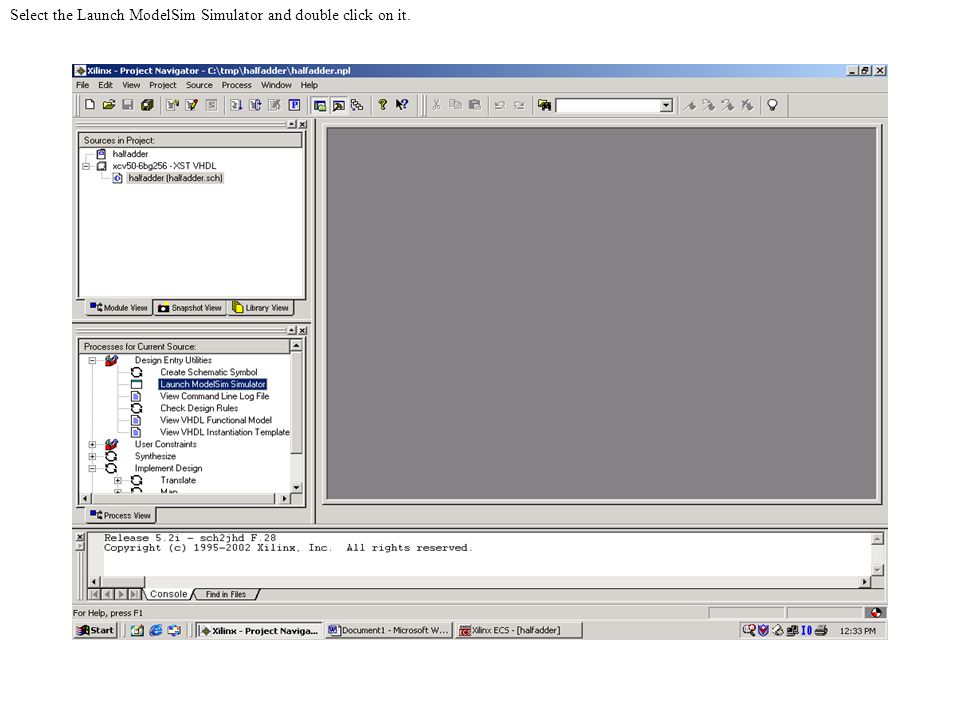The width and height of the screenshot is (960, 720).
Task: Click the Open folder toolbar icon
Action: pyautogui.click(x=109, y=105)
